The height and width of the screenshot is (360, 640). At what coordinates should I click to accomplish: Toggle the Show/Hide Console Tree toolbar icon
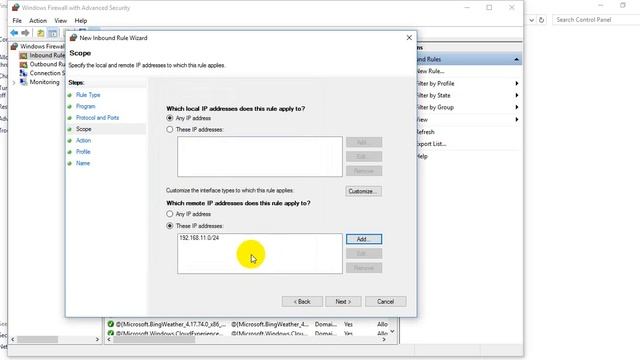53,33
